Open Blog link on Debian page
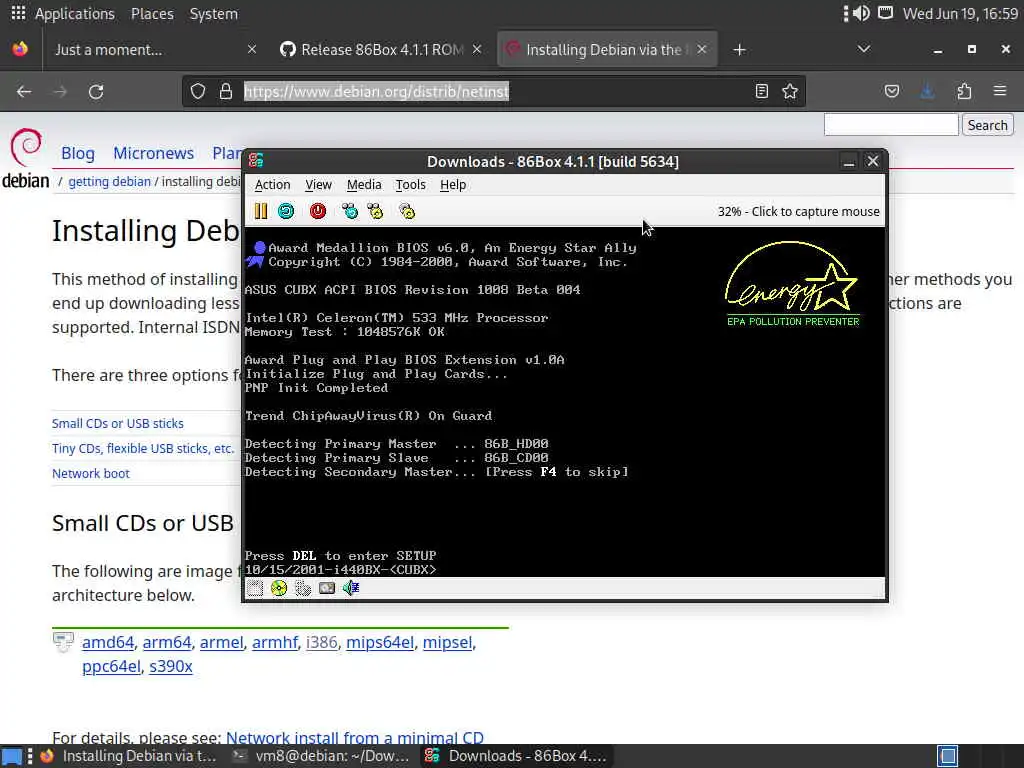Image resolution: width=1024 pixels, height=768 pixels. 78,153
